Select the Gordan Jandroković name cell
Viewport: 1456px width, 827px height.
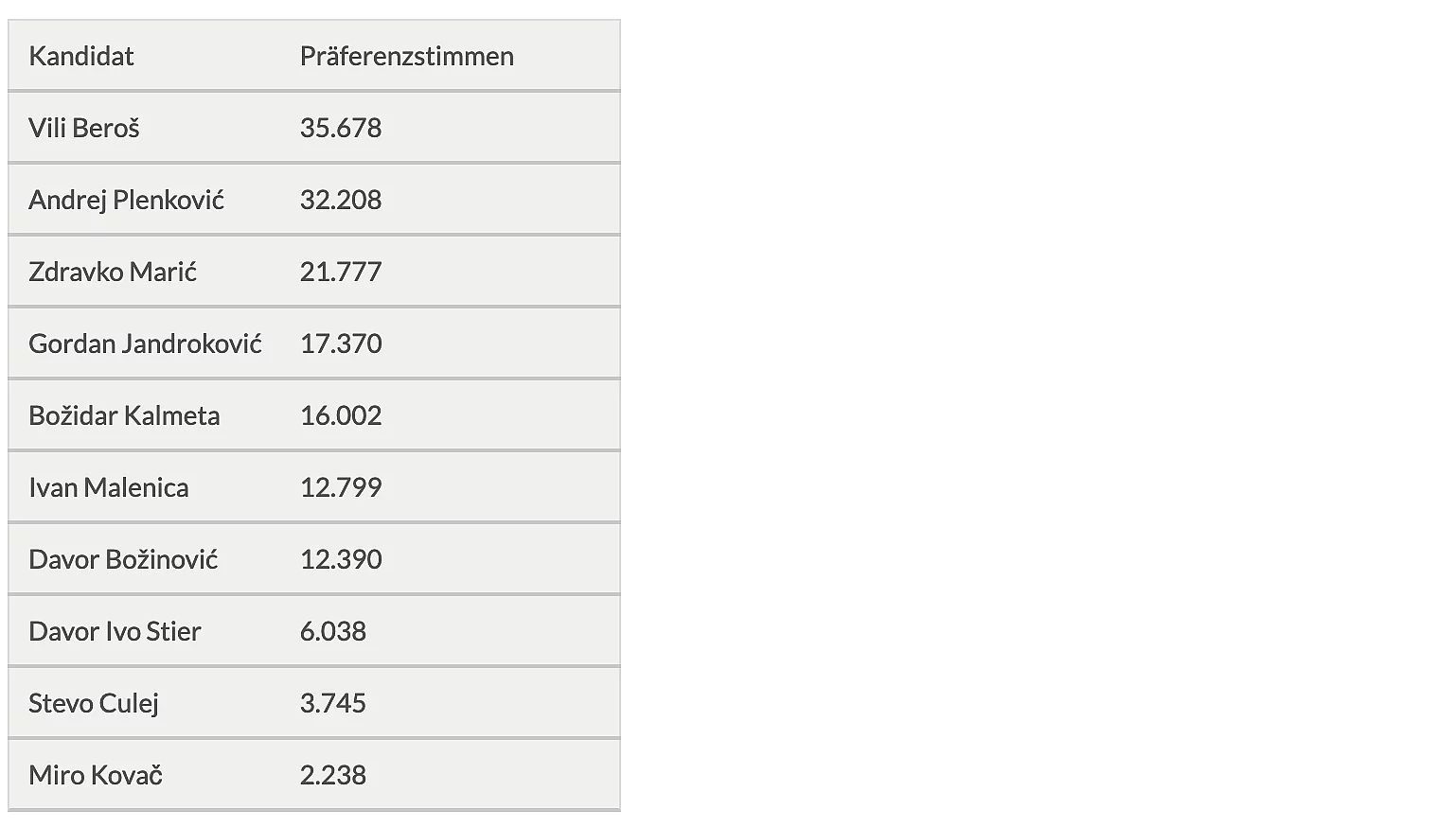click(x=145, y=343)
